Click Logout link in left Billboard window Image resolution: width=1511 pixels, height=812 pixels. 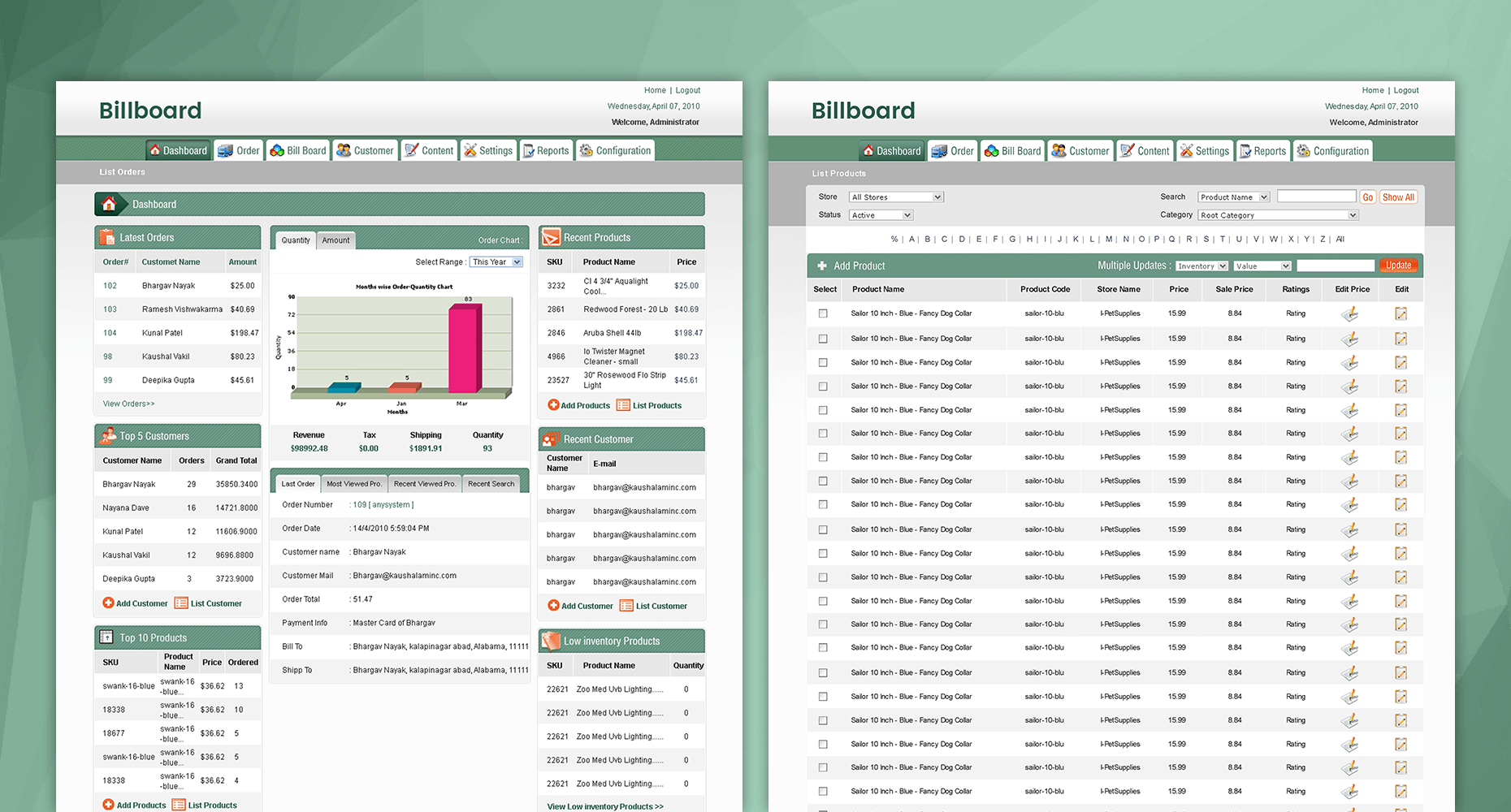(687, 90)
